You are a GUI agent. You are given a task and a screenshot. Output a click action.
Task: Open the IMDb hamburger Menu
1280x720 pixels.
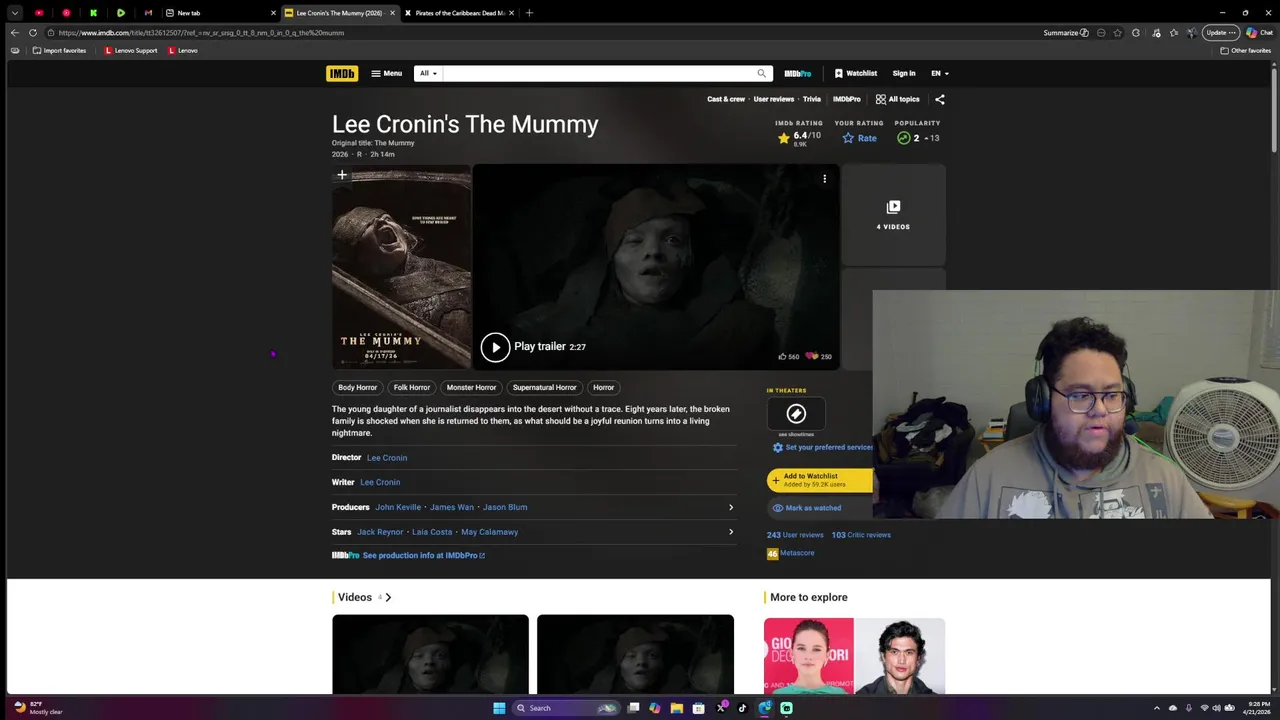coord(386,73)
